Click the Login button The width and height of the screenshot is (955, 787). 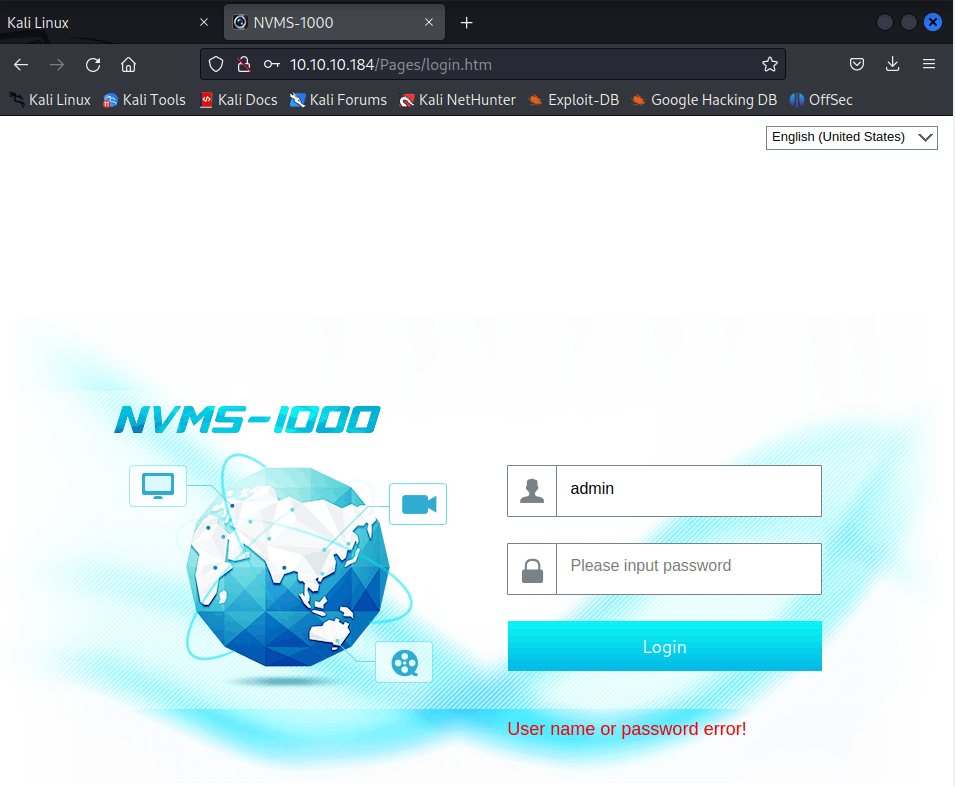coord(664,646)
